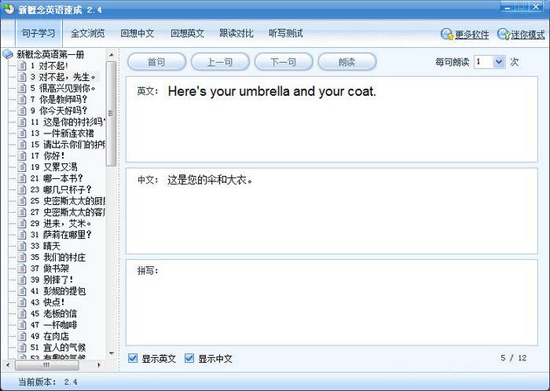Click the app logo in title bar
This screenshot has height=391, width=550.
(8, 9)
